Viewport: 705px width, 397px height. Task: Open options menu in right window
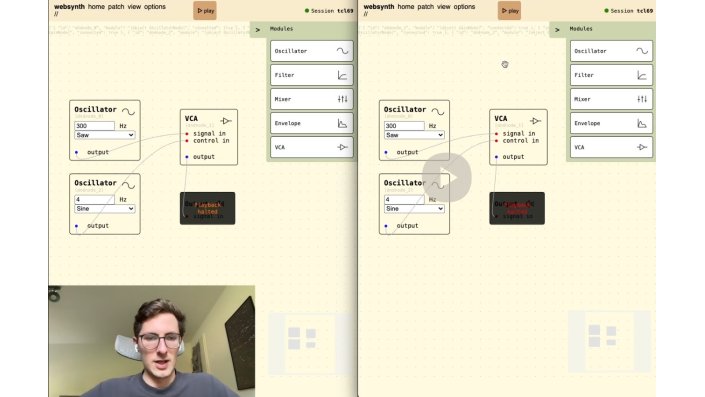[464, 7]
